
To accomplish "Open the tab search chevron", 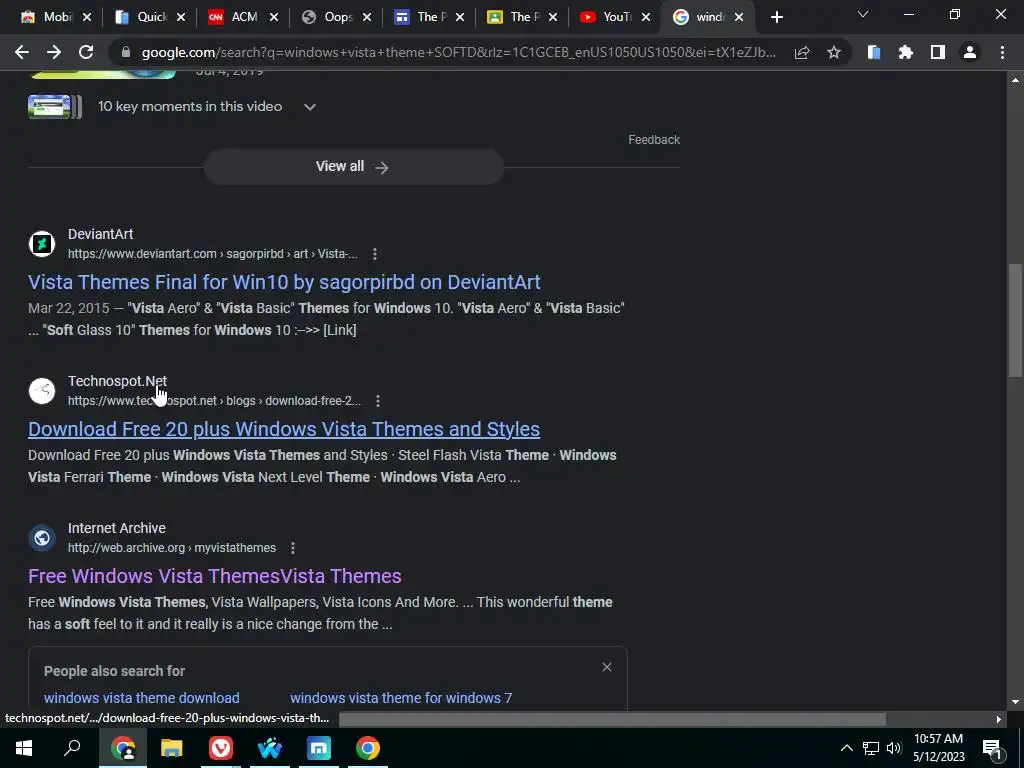I will (863, 14).
